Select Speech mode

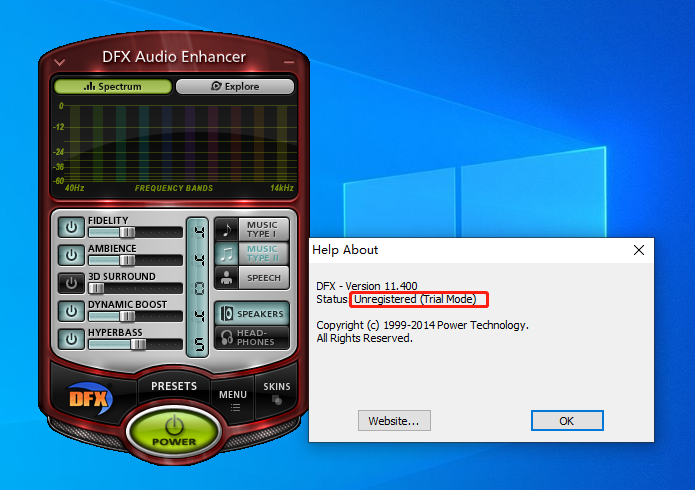point(263,278)
